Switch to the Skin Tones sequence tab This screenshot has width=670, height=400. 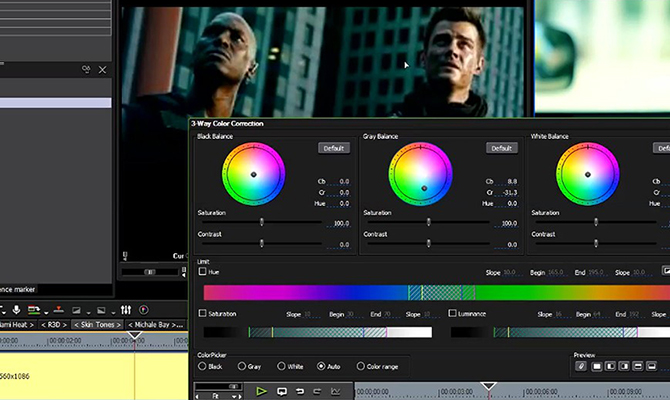click(x=97, y=325)
